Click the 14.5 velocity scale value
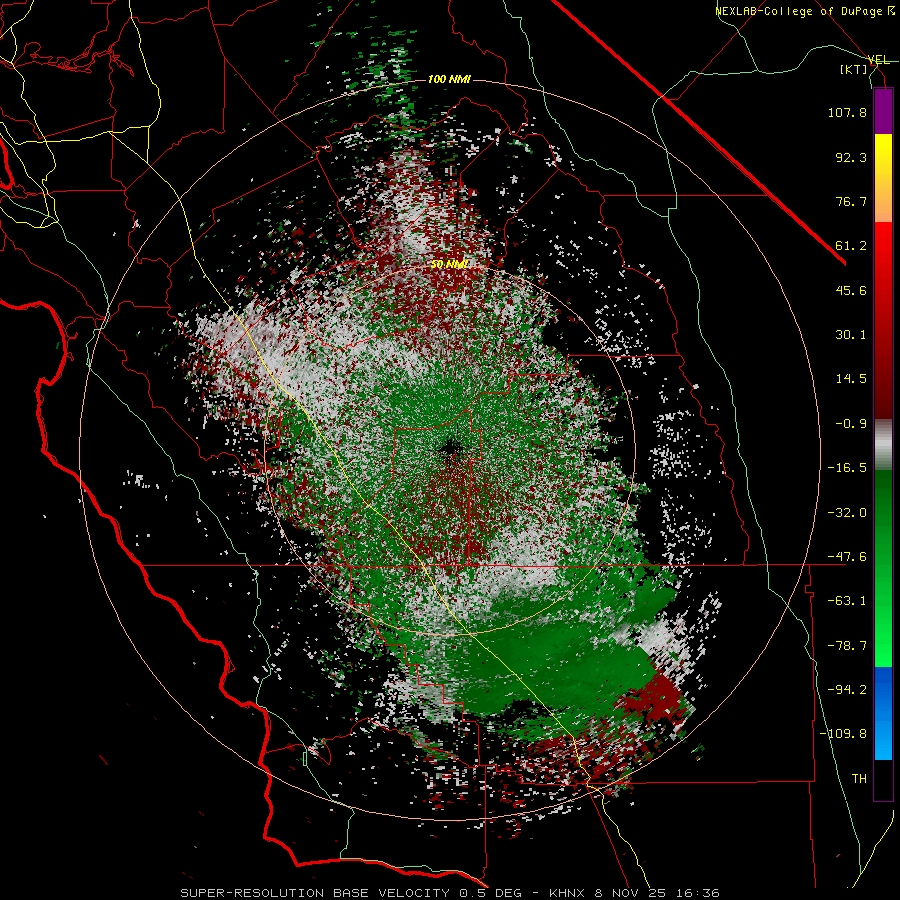900x900 pixels. coord(851,379)
